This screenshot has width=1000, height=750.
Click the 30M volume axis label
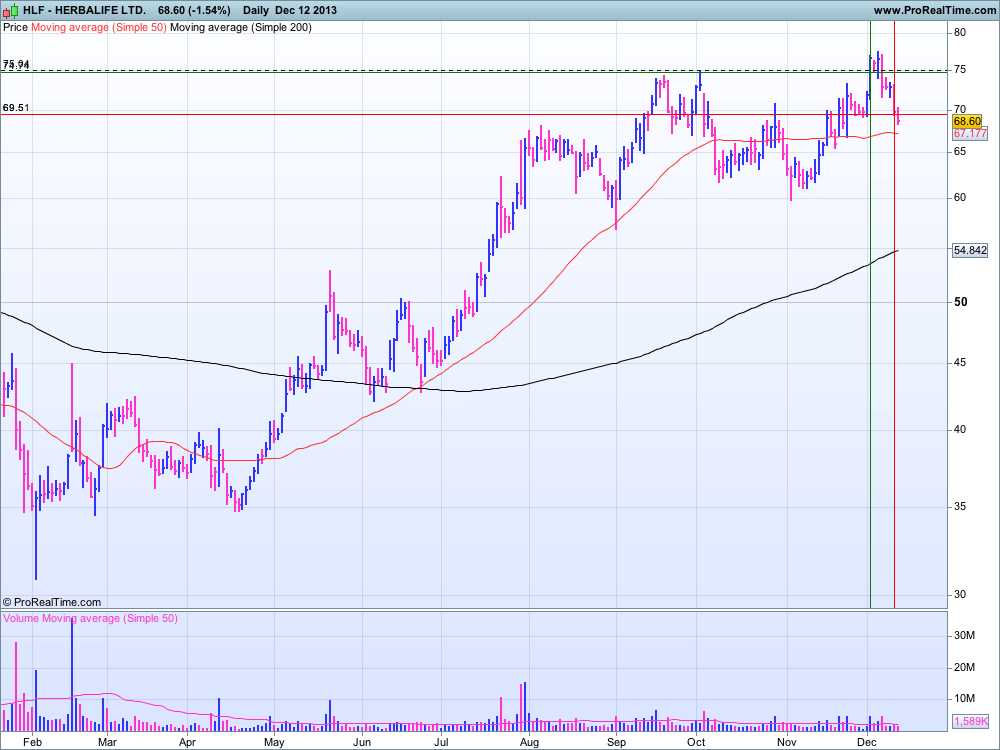[964, 636]
